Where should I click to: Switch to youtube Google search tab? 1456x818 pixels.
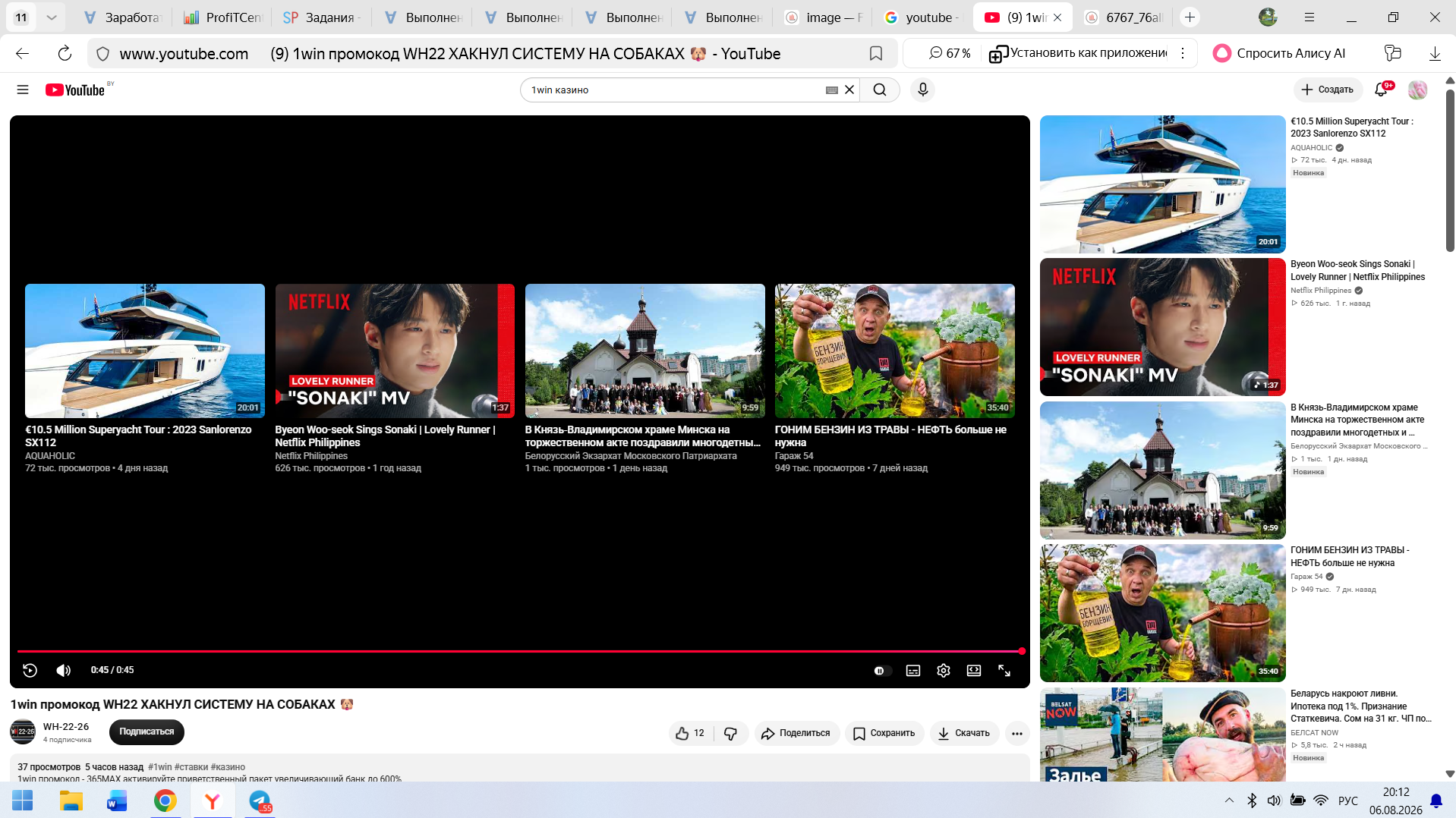click(922, 17)
